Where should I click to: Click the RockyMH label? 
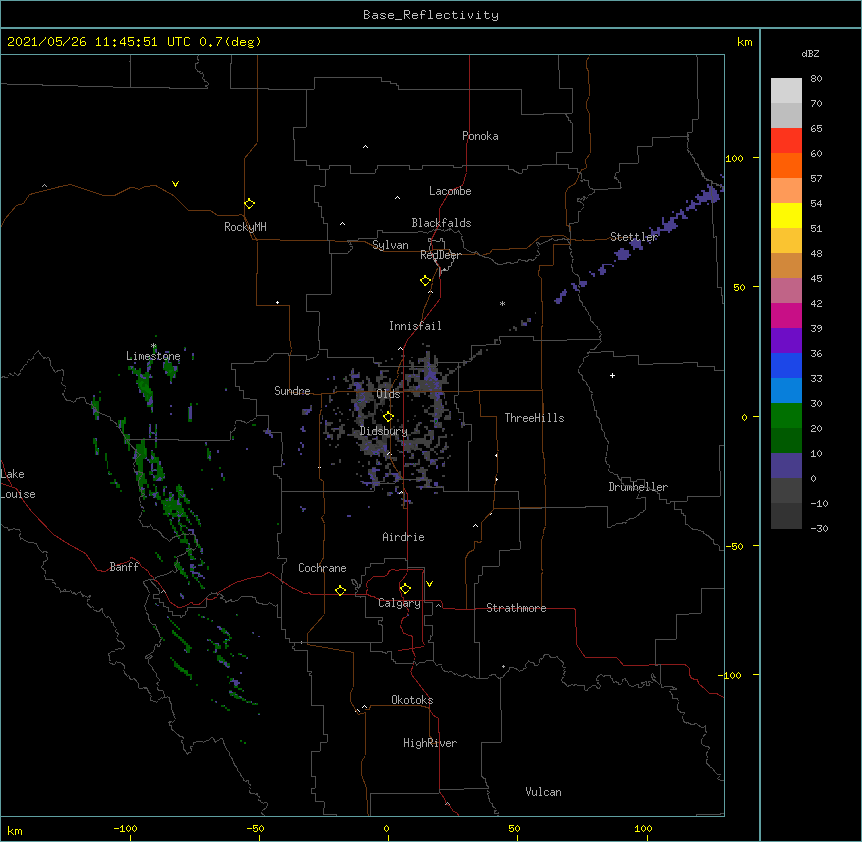pos(245,226)
